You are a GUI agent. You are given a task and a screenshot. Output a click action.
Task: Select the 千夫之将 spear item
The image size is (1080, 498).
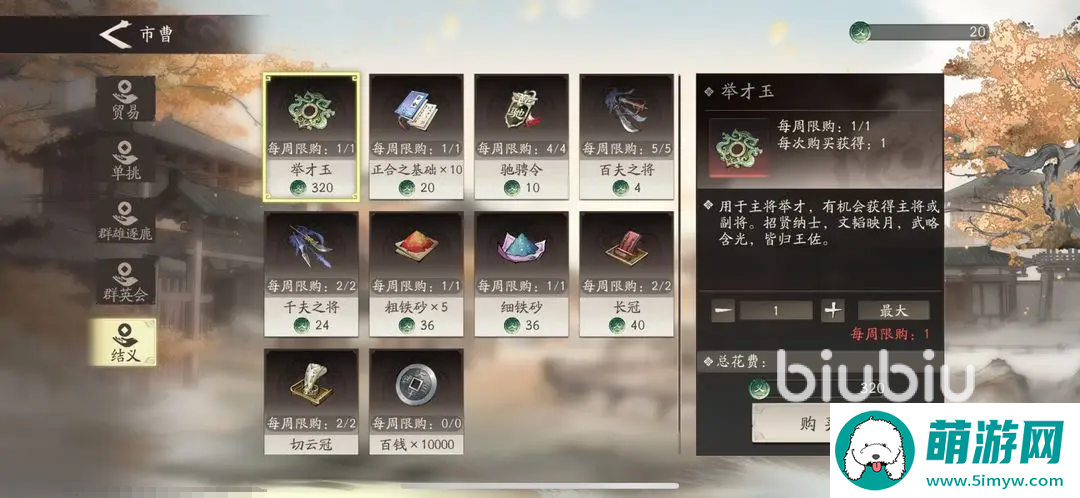[x=311, y=274]
